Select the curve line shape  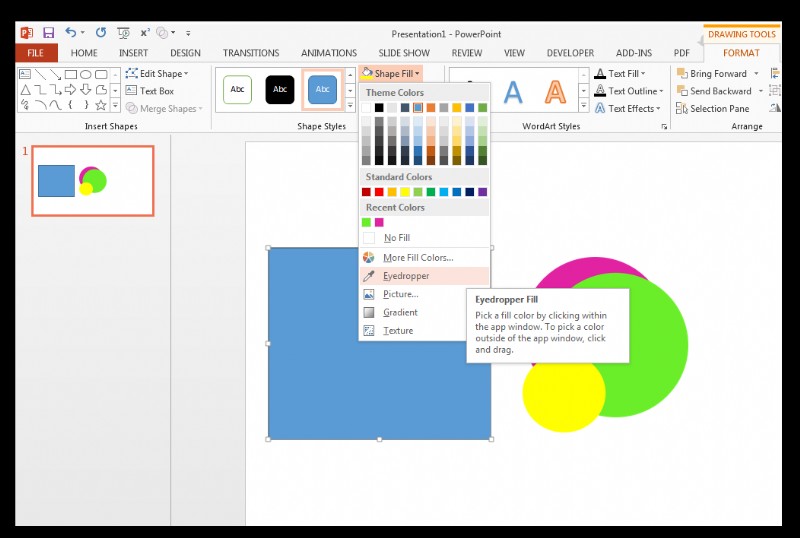56,106
